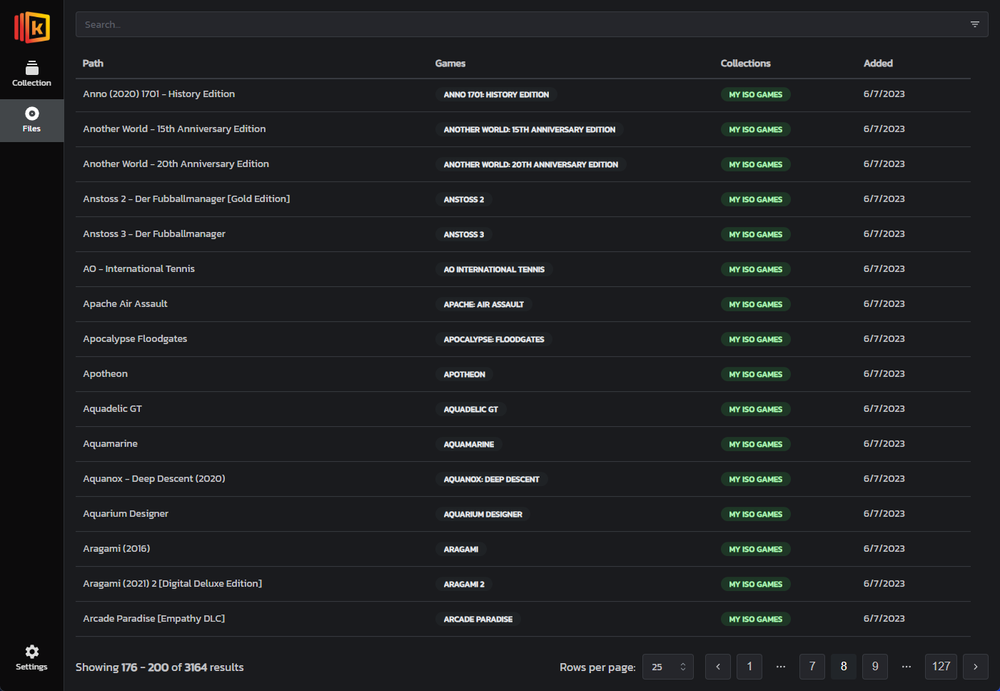
Task: Click the ANSTOSS 3 game tag
Action: [x=464, y=235]
